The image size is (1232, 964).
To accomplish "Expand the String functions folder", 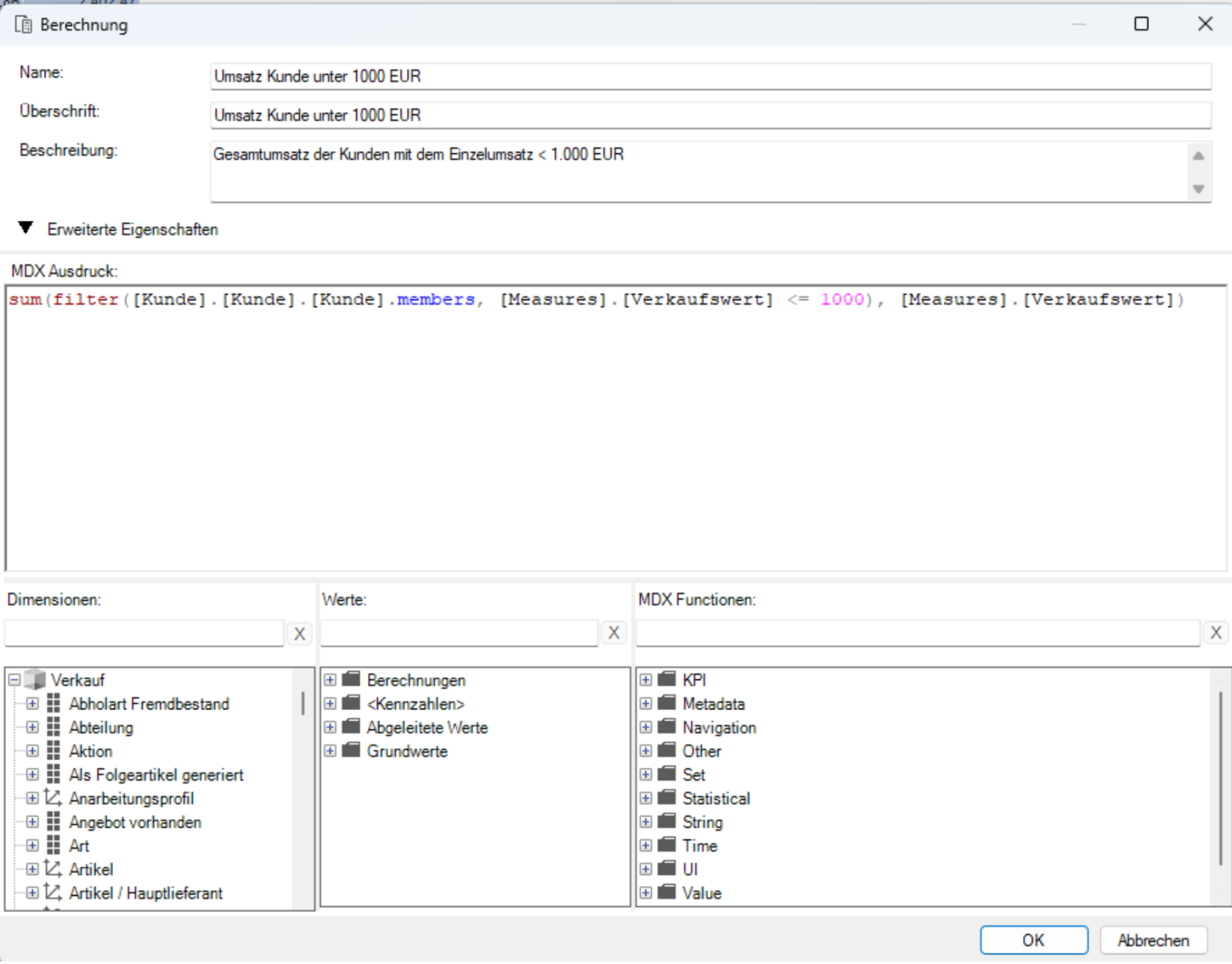I will pos(645,822).
